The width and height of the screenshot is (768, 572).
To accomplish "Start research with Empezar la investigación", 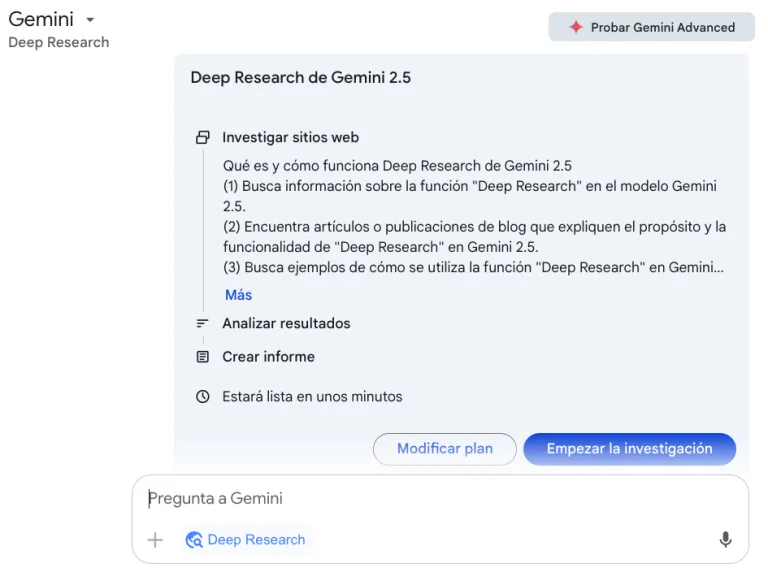I will point(629,449).
